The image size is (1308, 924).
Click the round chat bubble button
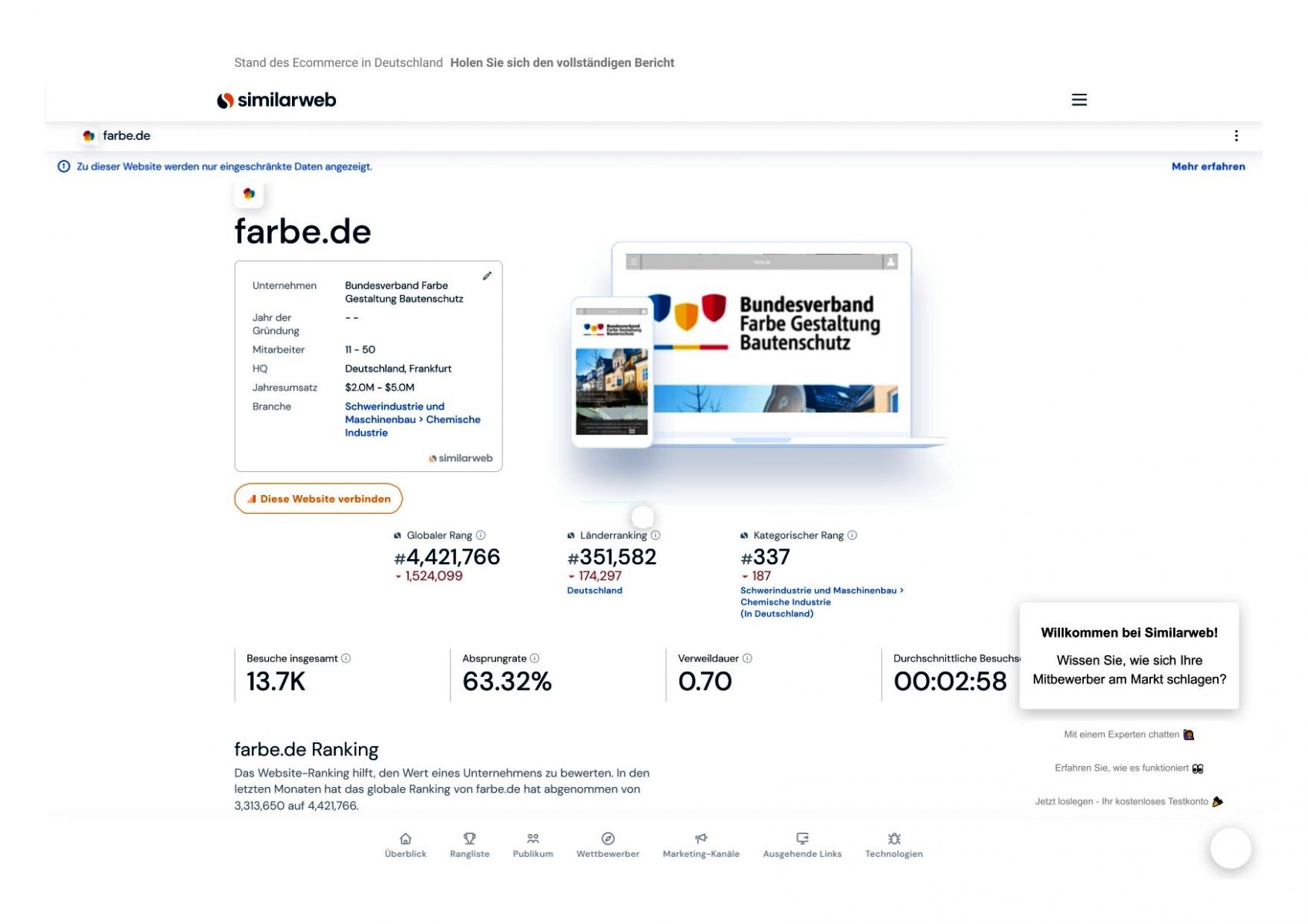point(1230,848)
